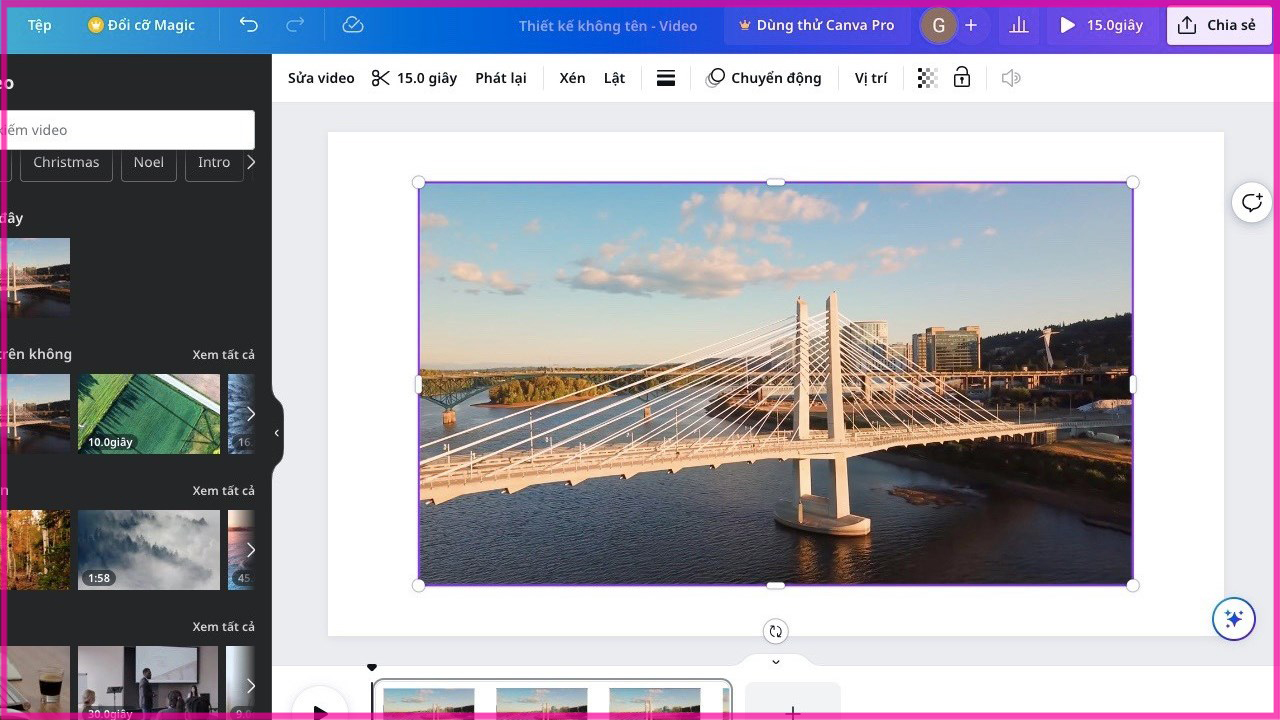Crop video using Xén

[x=572, y=78]
